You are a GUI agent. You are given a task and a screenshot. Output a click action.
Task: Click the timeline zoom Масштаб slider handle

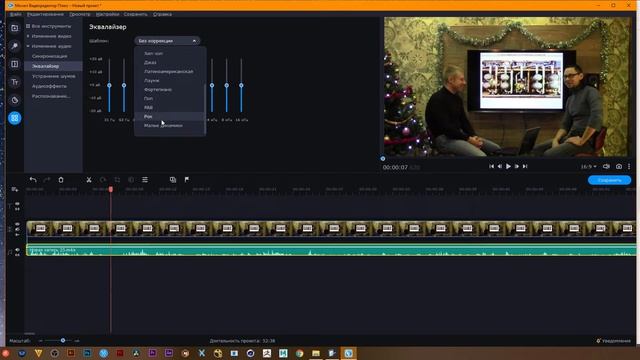(x=63, y=340)
